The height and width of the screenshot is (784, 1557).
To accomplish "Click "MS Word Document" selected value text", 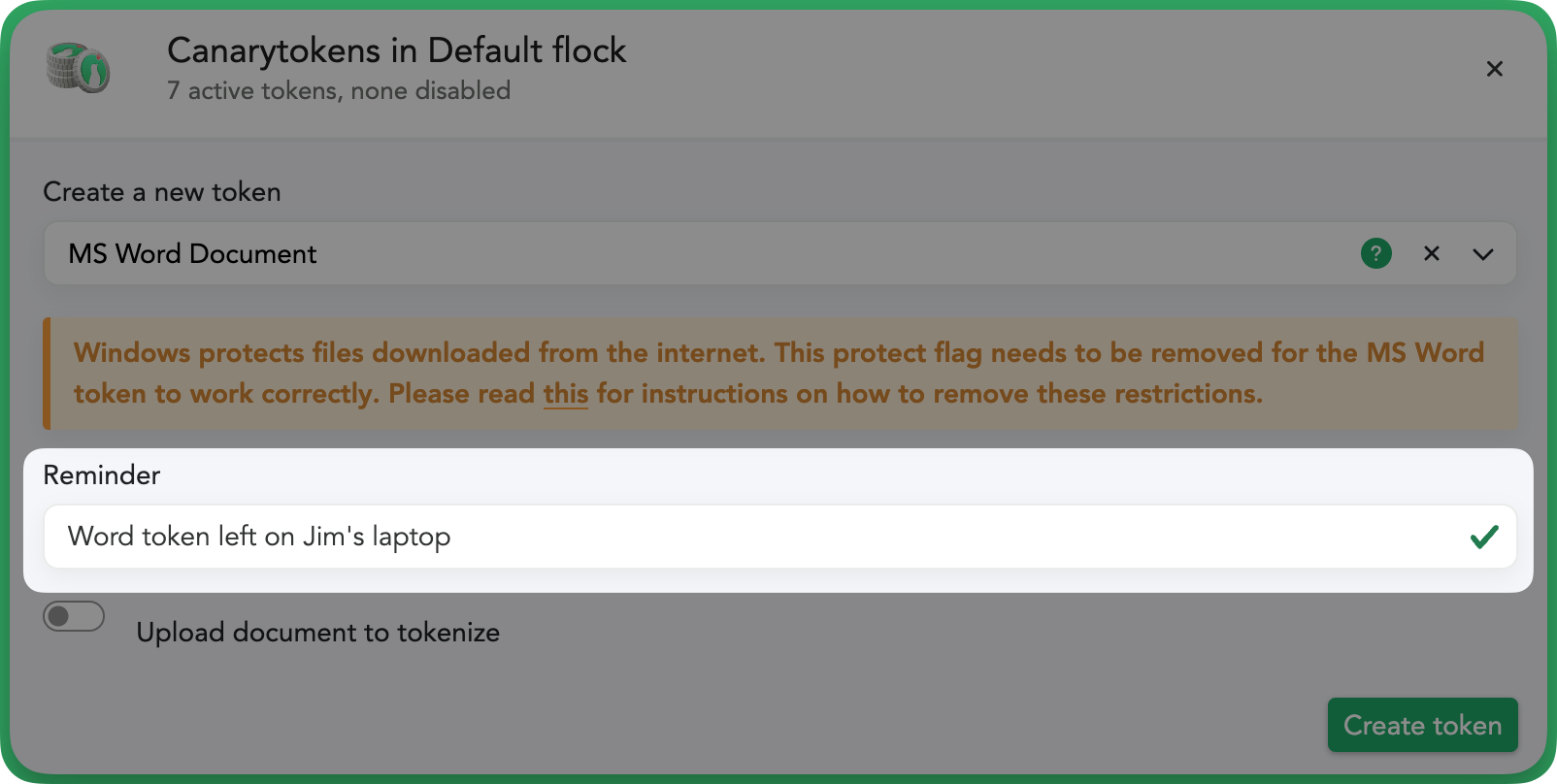I will (x=192, y=254).
